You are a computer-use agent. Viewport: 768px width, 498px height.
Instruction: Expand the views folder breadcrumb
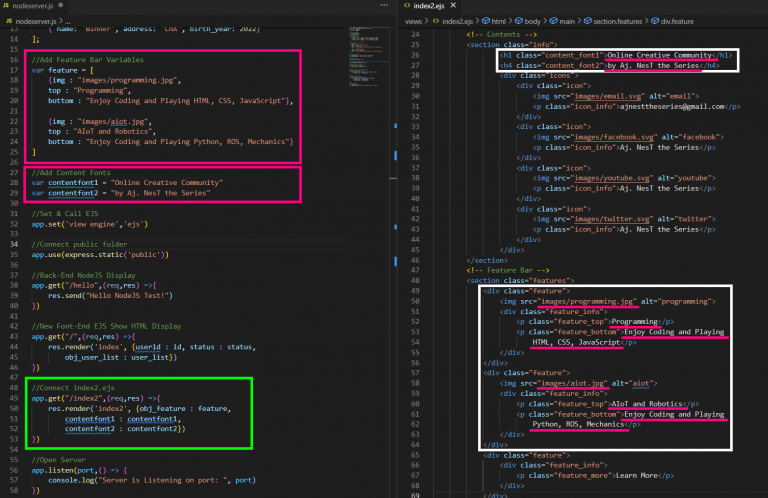[415, 20]
